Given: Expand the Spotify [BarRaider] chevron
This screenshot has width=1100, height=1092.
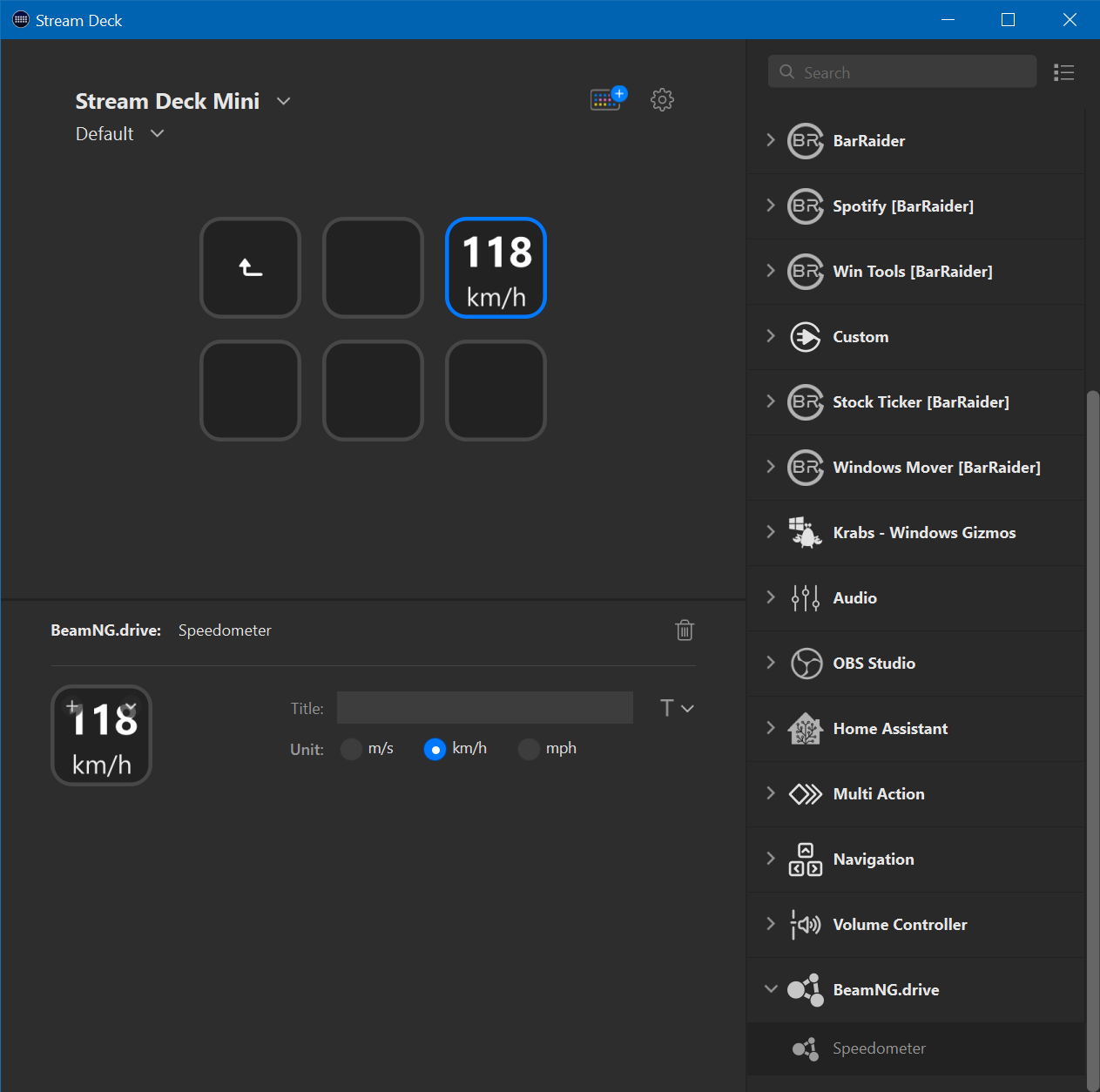Looking at the screenshot, I should [771, 206].
